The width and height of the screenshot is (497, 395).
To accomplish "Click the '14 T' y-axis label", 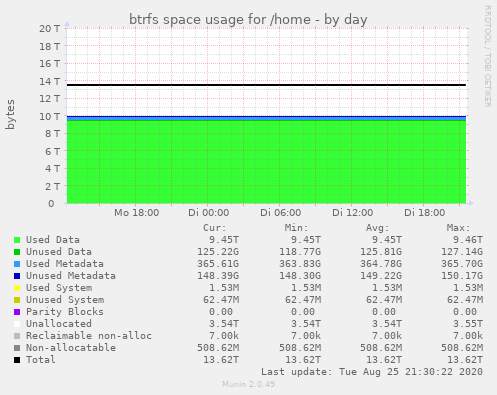I will click(50, 81).
